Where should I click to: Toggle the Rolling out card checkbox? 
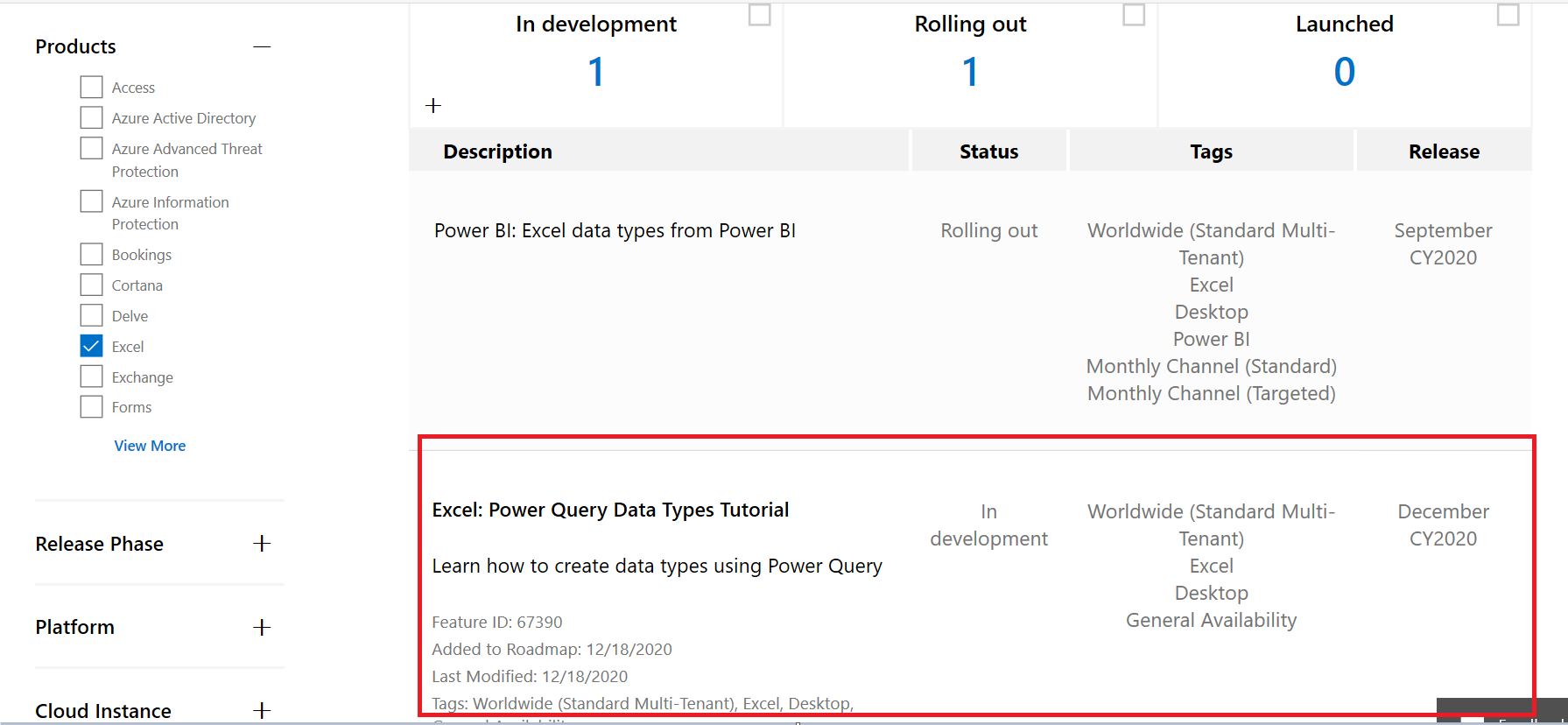coord(1134,15)
